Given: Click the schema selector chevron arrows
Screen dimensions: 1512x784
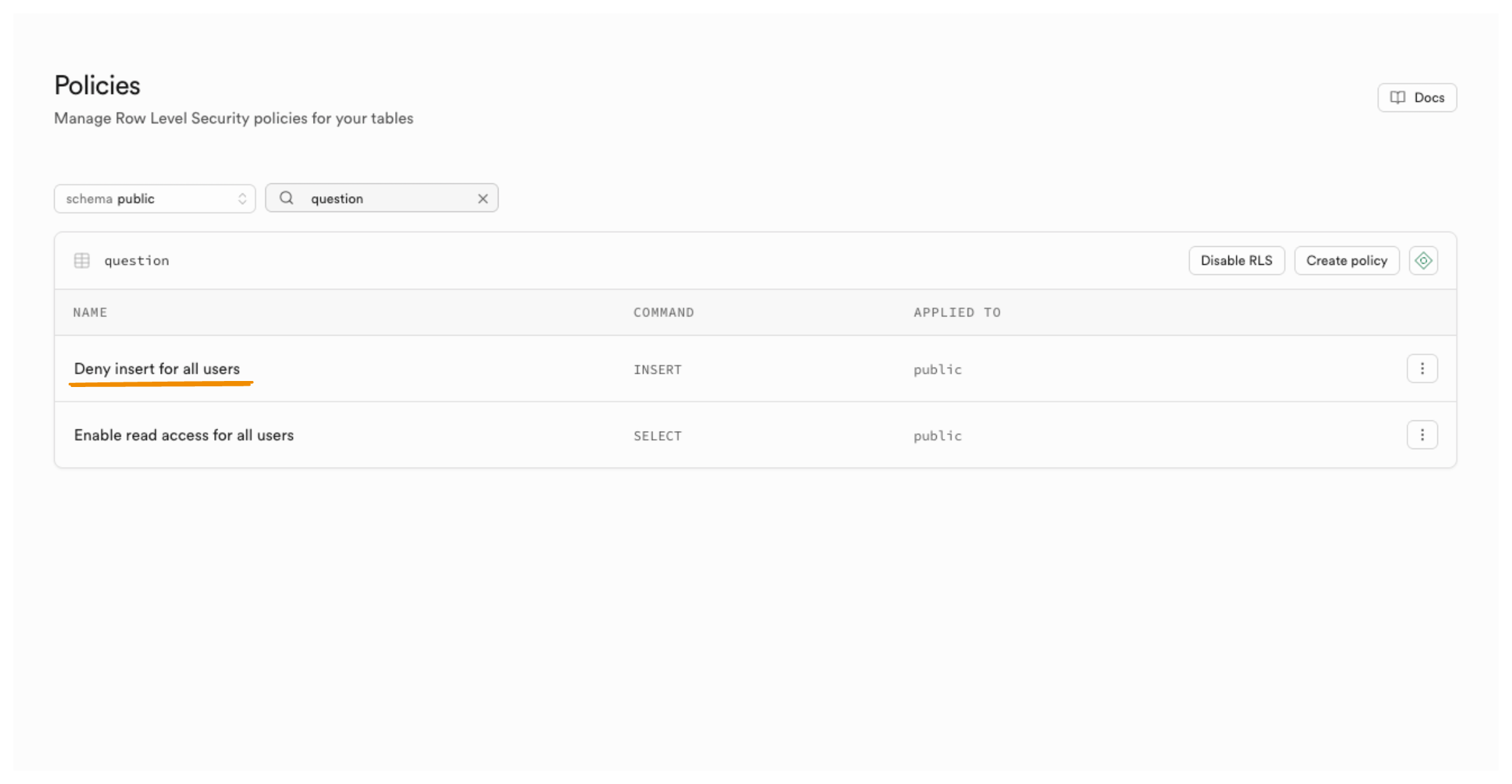Looking at the screenshot, I should 242,199.
